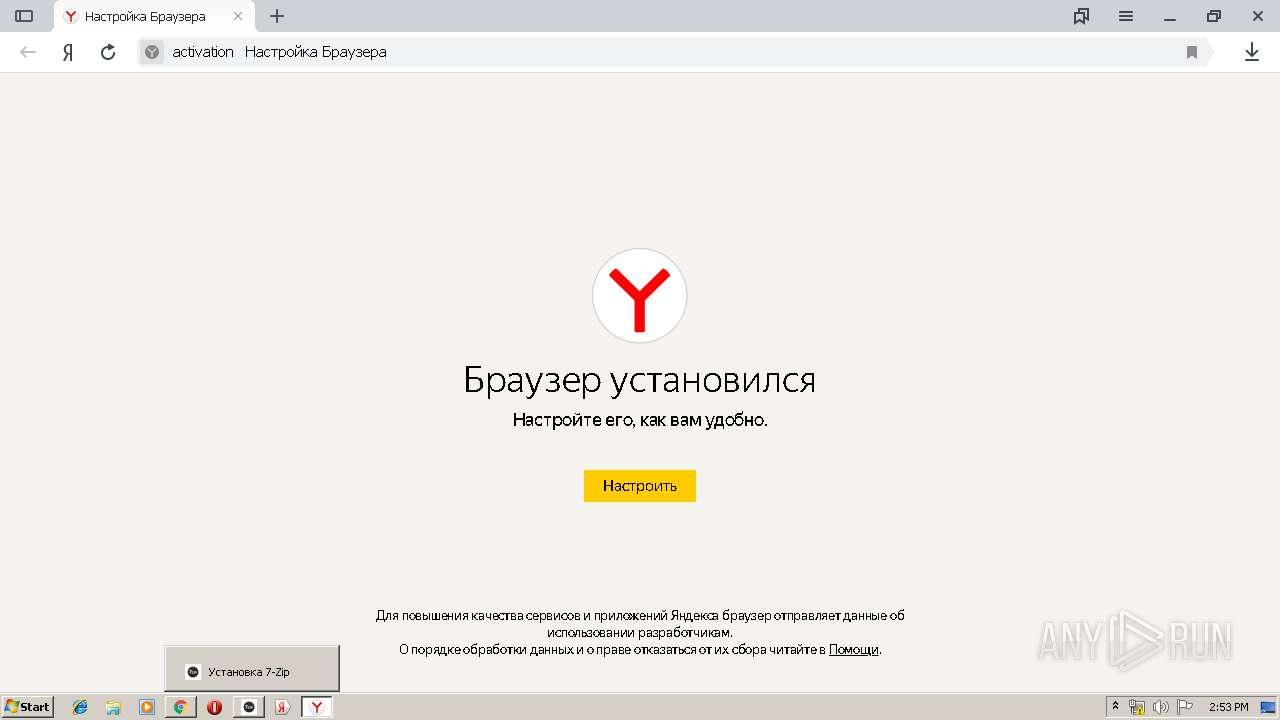The image size is (1280, 720).
Task: Launch Internet Explorer from taskbar
Action: pyautogui.click(x=80, y=707)
